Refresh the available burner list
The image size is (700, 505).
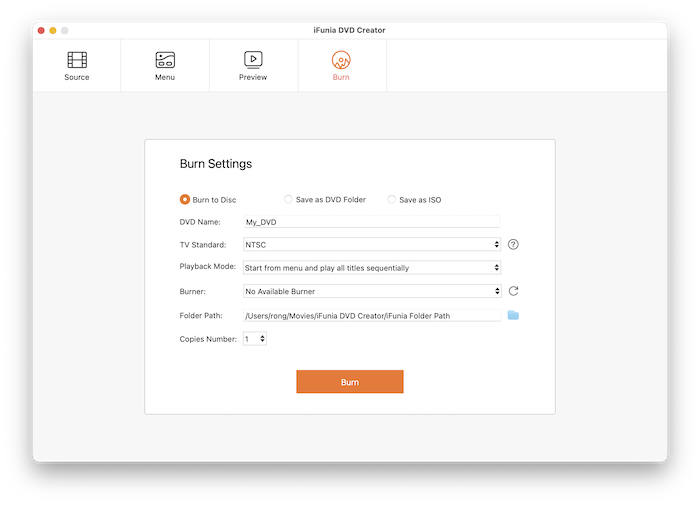tap(513, 291)
